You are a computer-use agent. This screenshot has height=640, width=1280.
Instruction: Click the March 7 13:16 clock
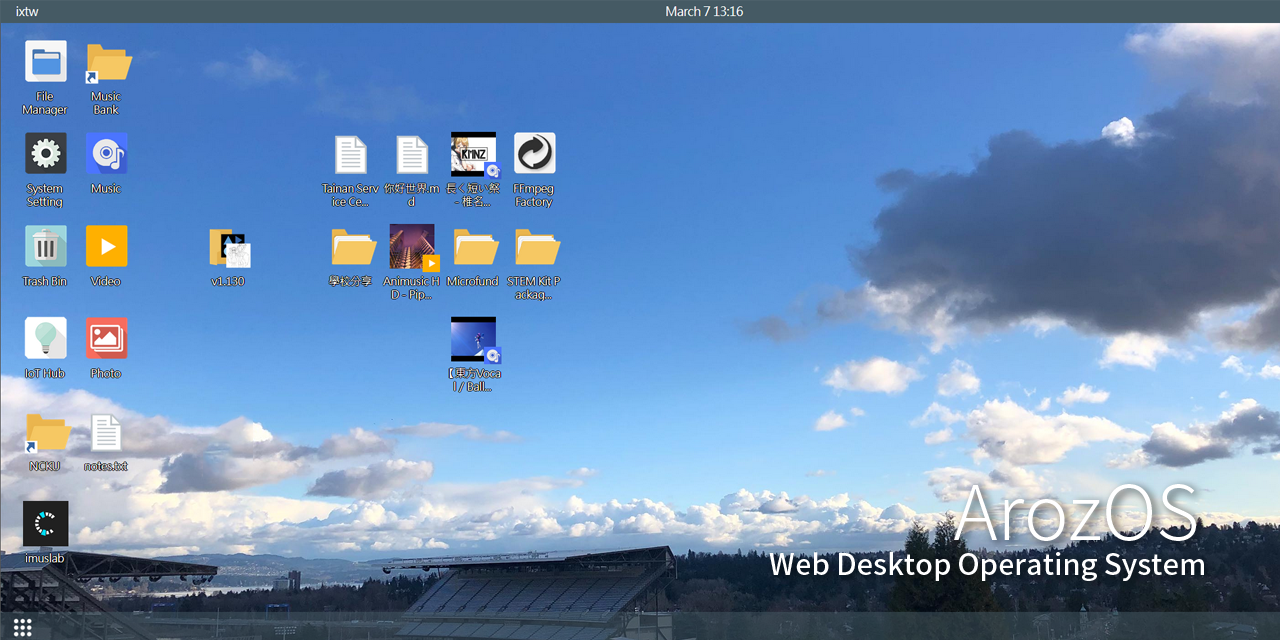click(704, 12)
